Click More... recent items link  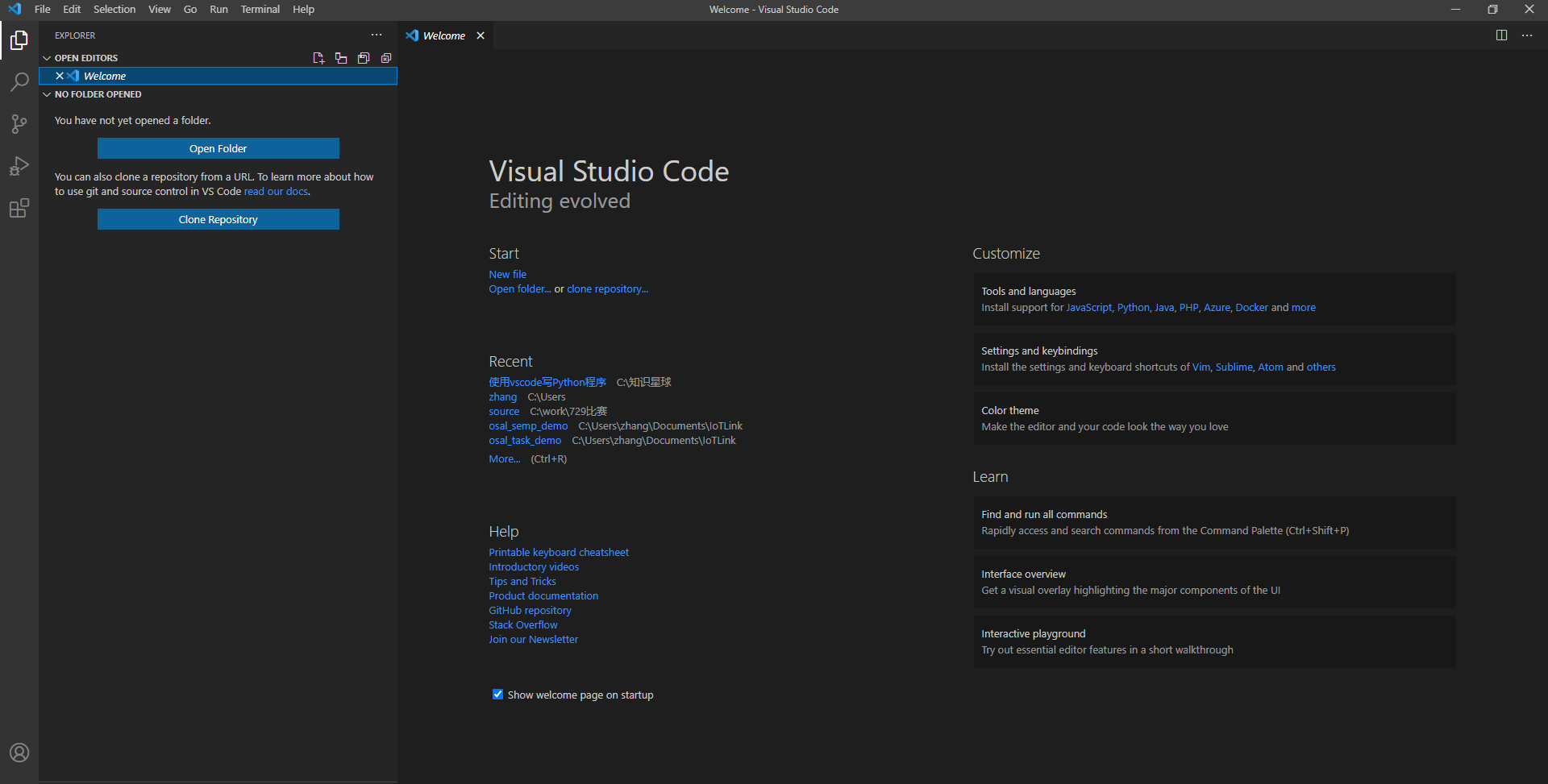pos(505,458)
